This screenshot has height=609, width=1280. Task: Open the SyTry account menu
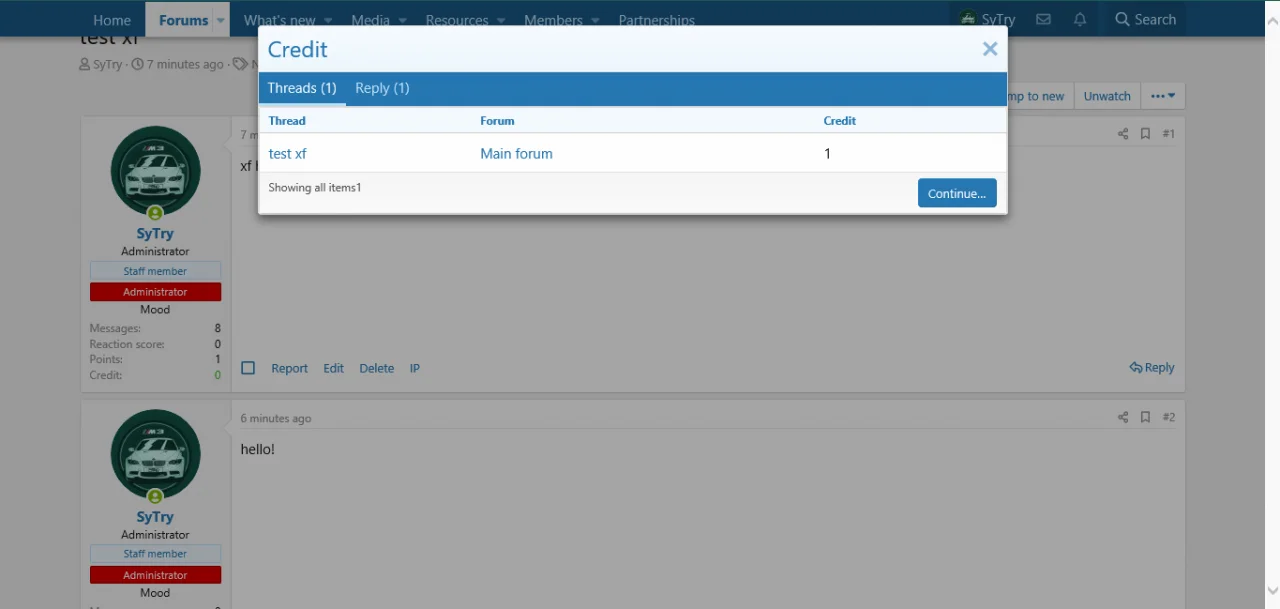[987, 19]
